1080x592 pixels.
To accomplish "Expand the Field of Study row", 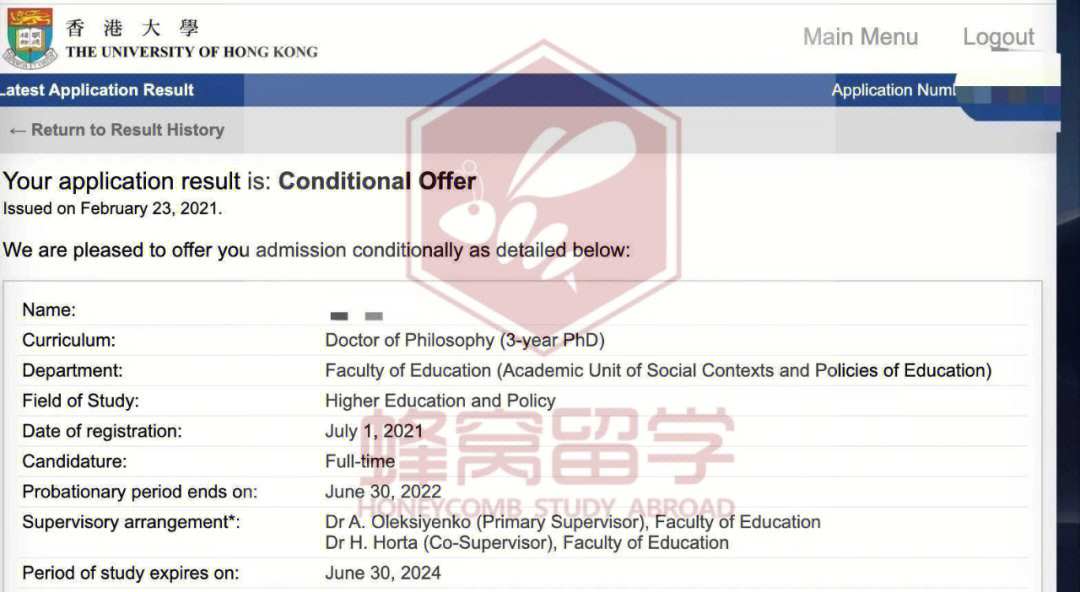I will (440, 400).
